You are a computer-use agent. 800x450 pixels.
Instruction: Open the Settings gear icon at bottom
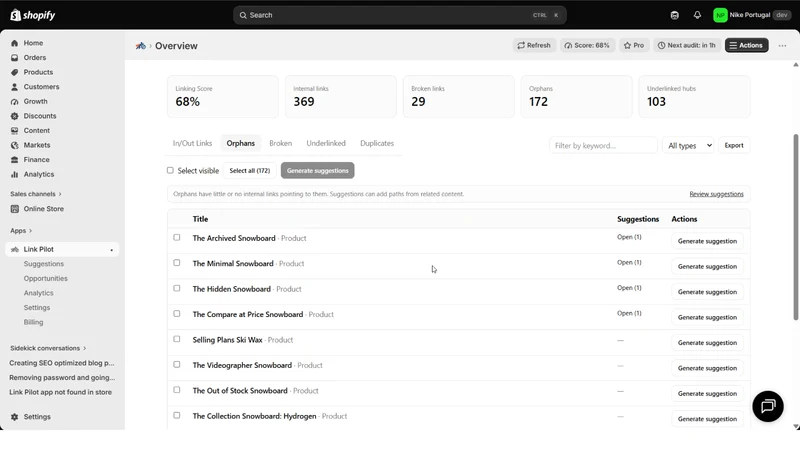[14, 417]
